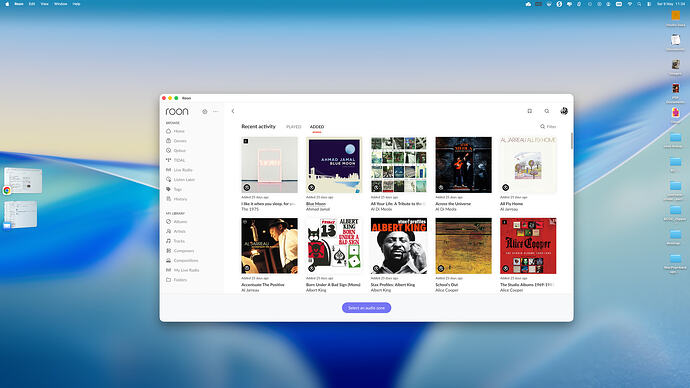This screenshot has height=388, width=690.
Task: Open Stax Profiles: Albert King title
Action: (x=393, y=285)
